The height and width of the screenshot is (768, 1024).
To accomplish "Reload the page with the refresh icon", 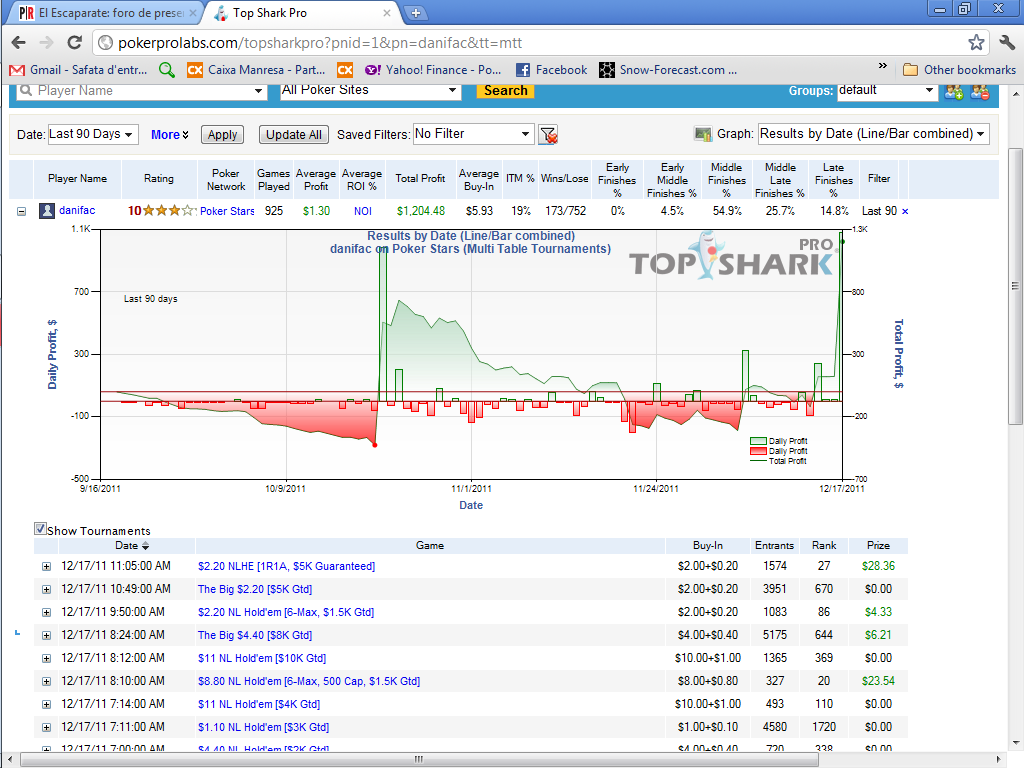I will [x=74, y=43].
